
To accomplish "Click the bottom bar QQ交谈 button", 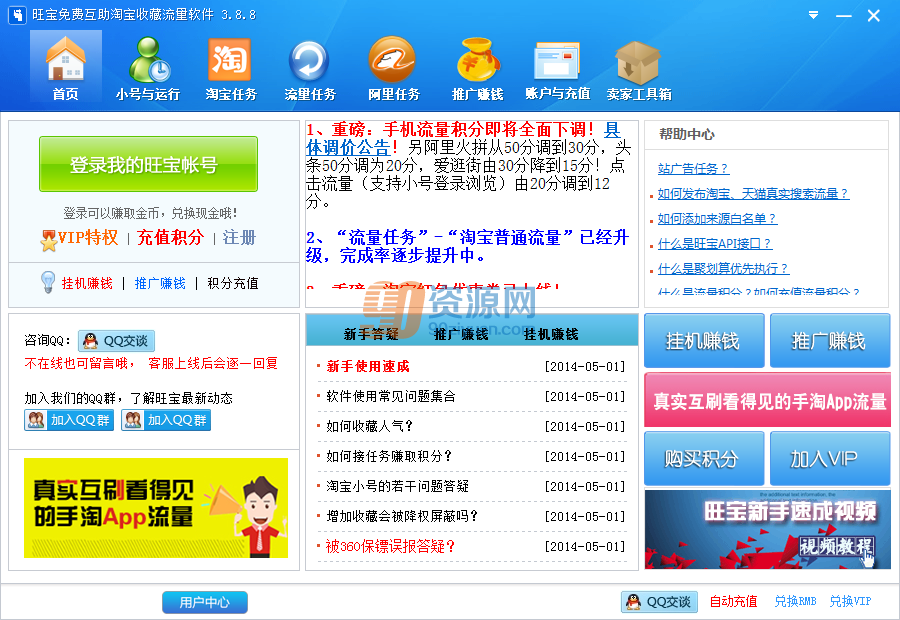I will pyautogui.click(x=660, y=602).
